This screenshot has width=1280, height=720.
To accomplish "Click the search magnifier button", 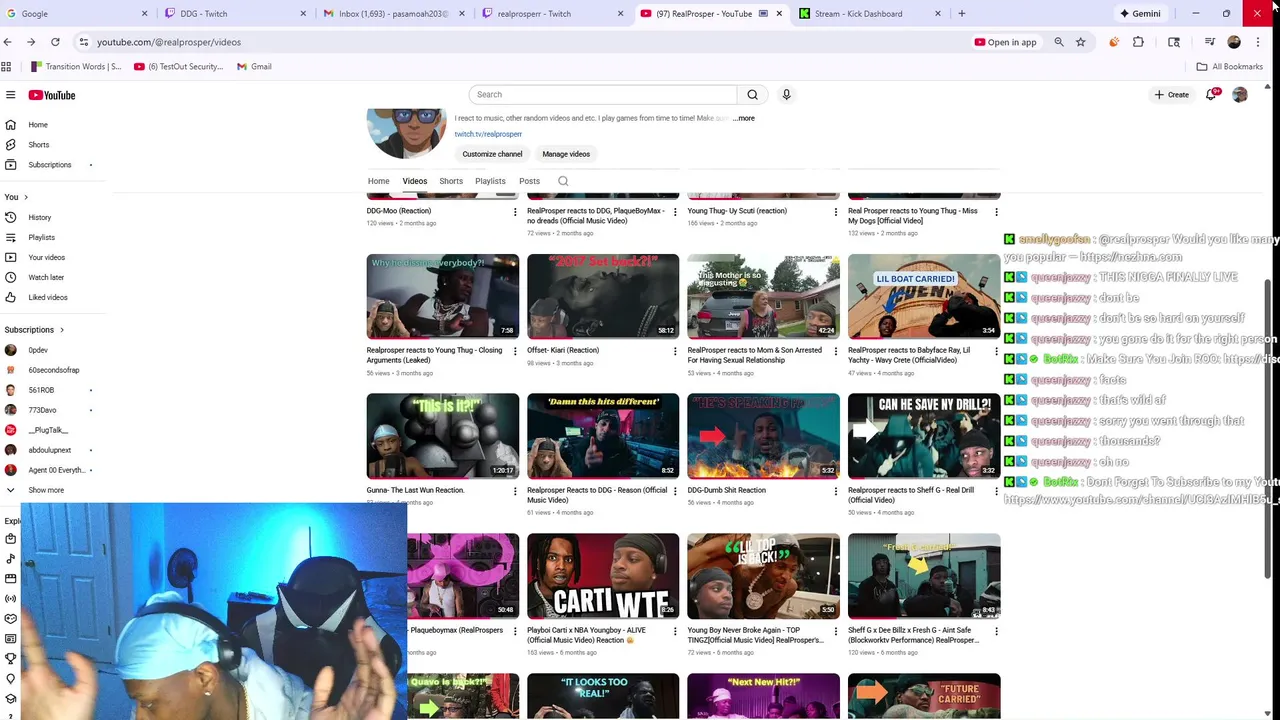I will click(x=752, y=94).
